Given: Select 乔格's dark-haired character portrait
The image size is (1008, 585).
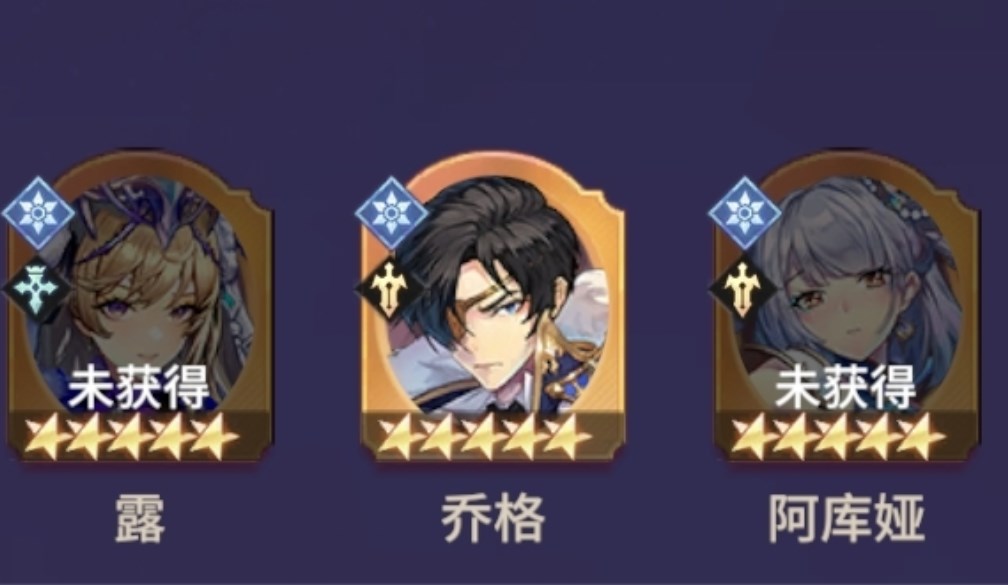Looking at the screenshot, I should click(x=495, y=292).
